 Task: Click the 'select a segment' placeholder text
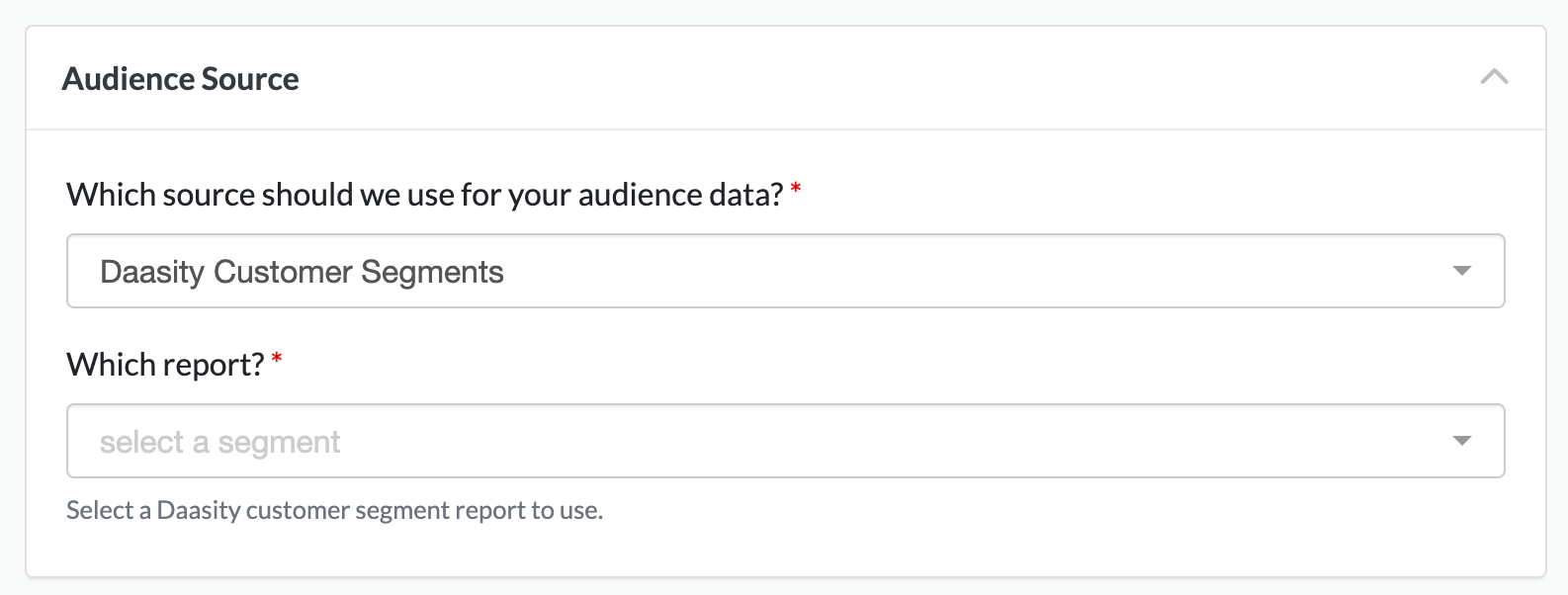point(219,442)
